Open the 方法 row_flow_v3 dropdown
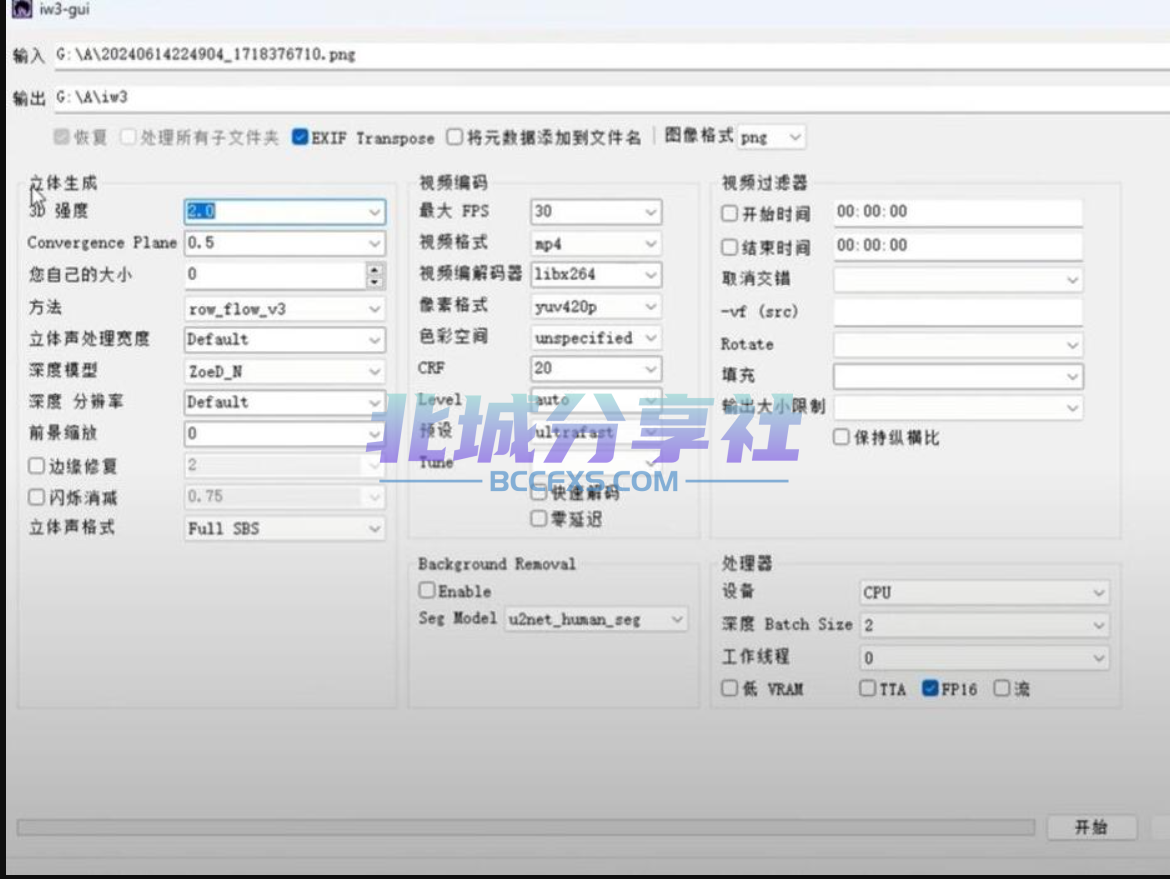The image size is (1170, 879). click(x=285, y=309)
